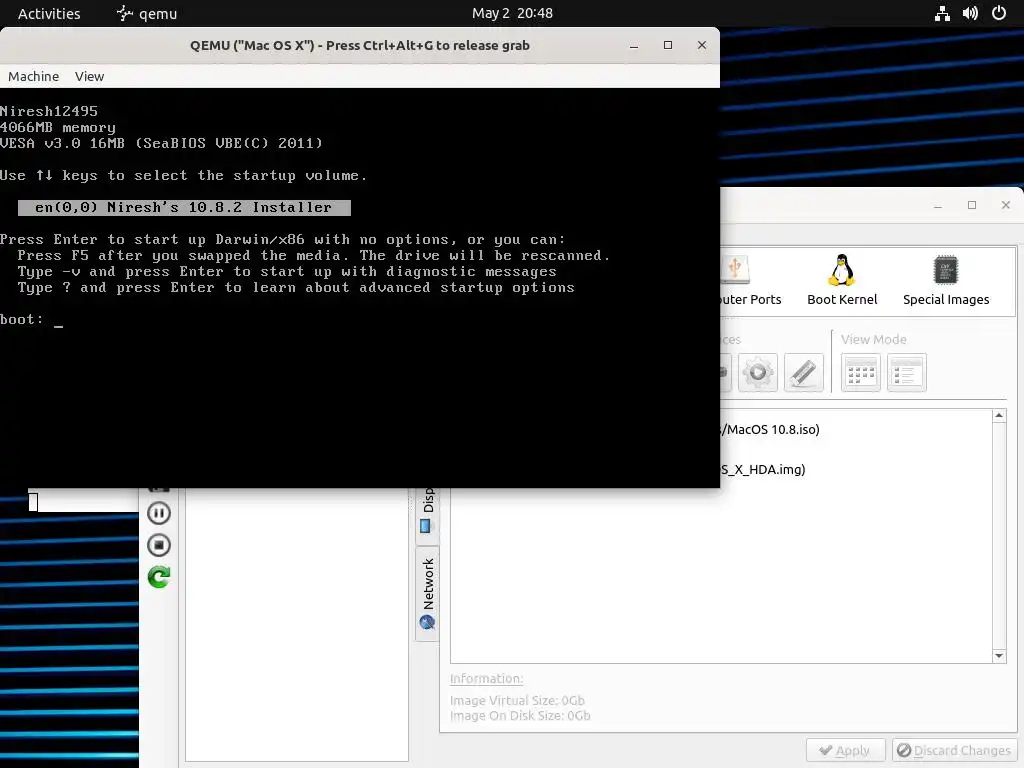1024x768 pixels.
Task: Open the View menu in QEMU window
Action: tap(89, 76)
